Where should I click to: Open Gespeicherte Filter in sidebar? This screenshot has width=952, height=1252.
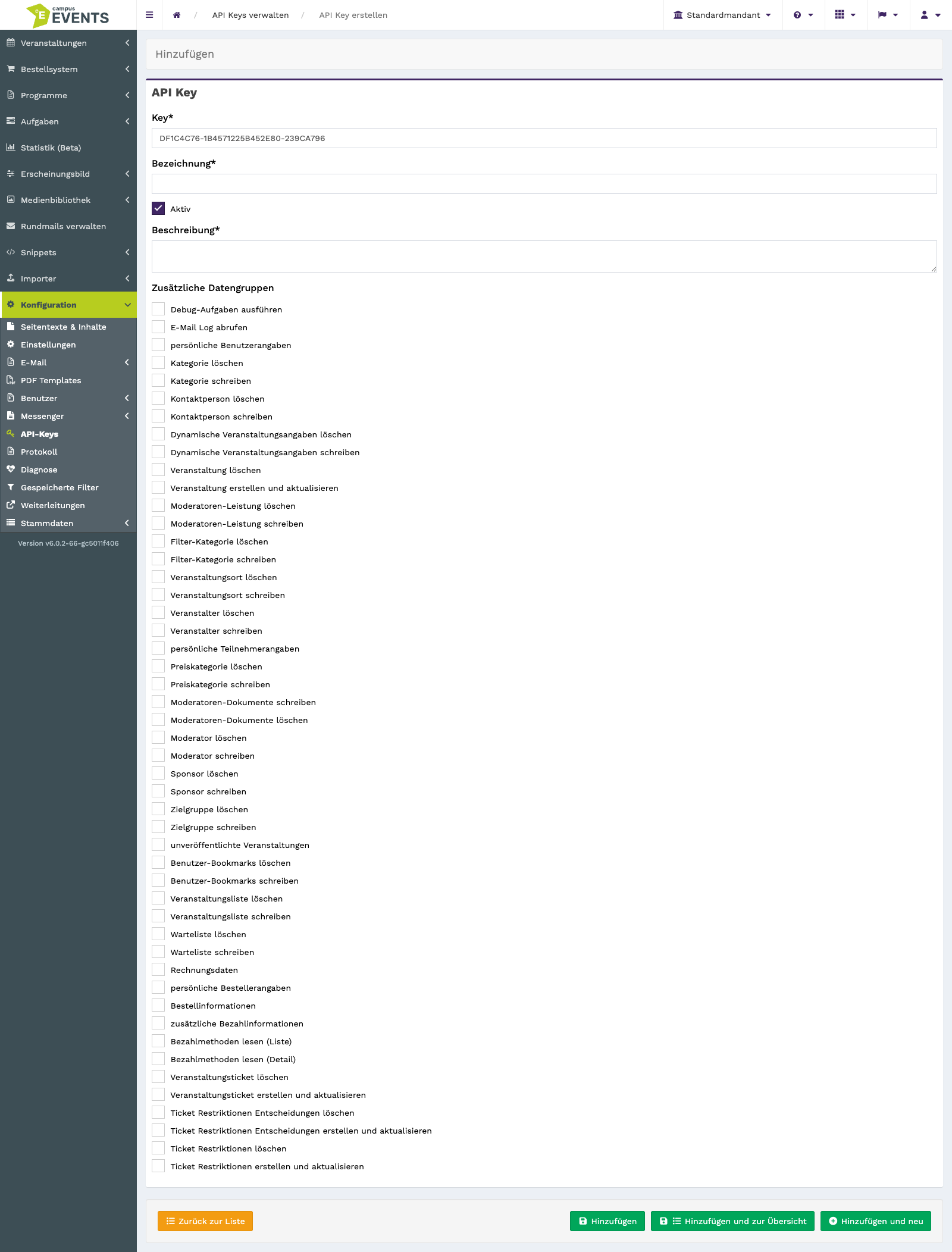tap(68, 487)
